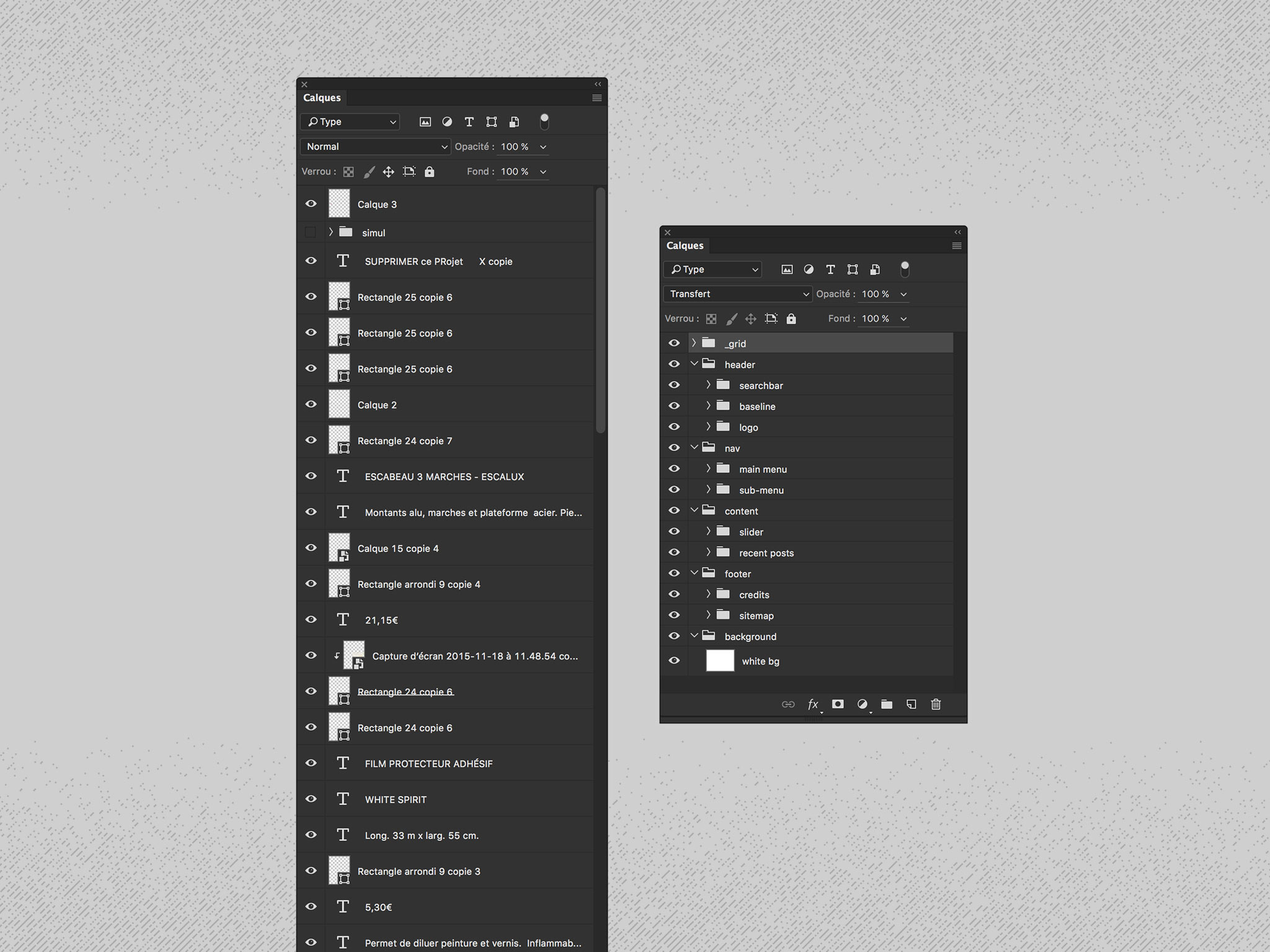Hide the white bg layer

pos(674,661)
